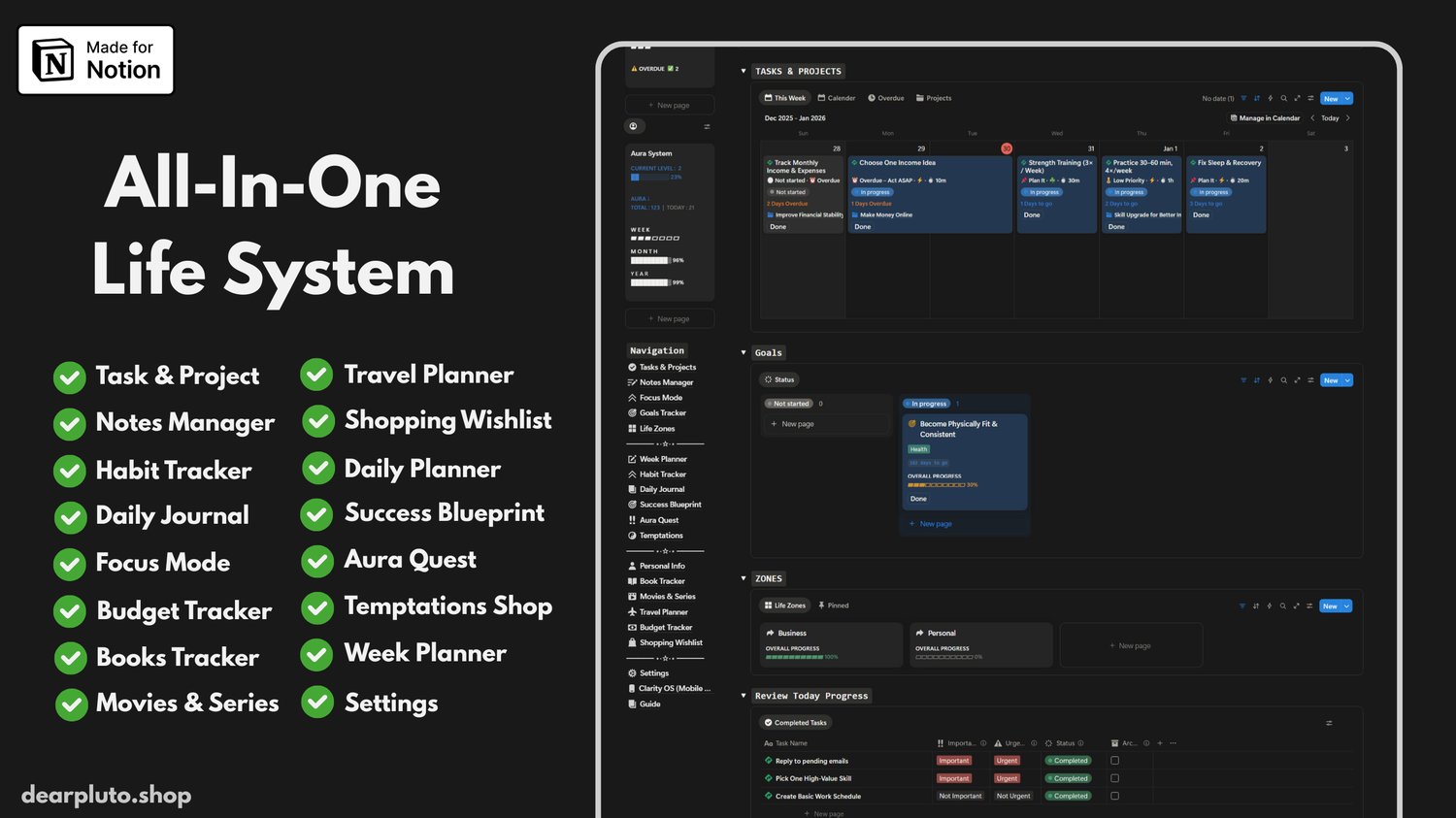Collapse the ZONES section toggle
Viewport: 1456px width, 818px height.
click(x=744, y=578)
